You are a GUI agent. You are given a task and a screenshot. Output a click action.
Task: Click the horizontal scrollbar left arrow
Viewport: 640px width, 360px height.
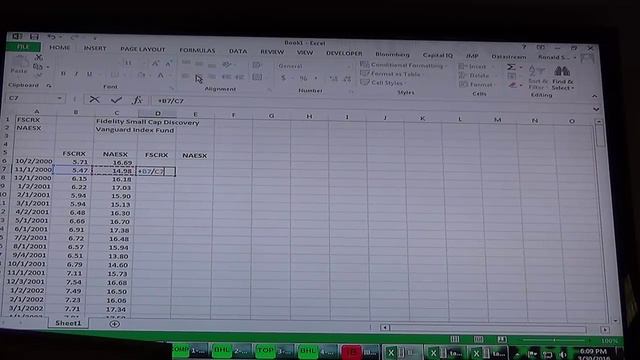click(384, 327)
